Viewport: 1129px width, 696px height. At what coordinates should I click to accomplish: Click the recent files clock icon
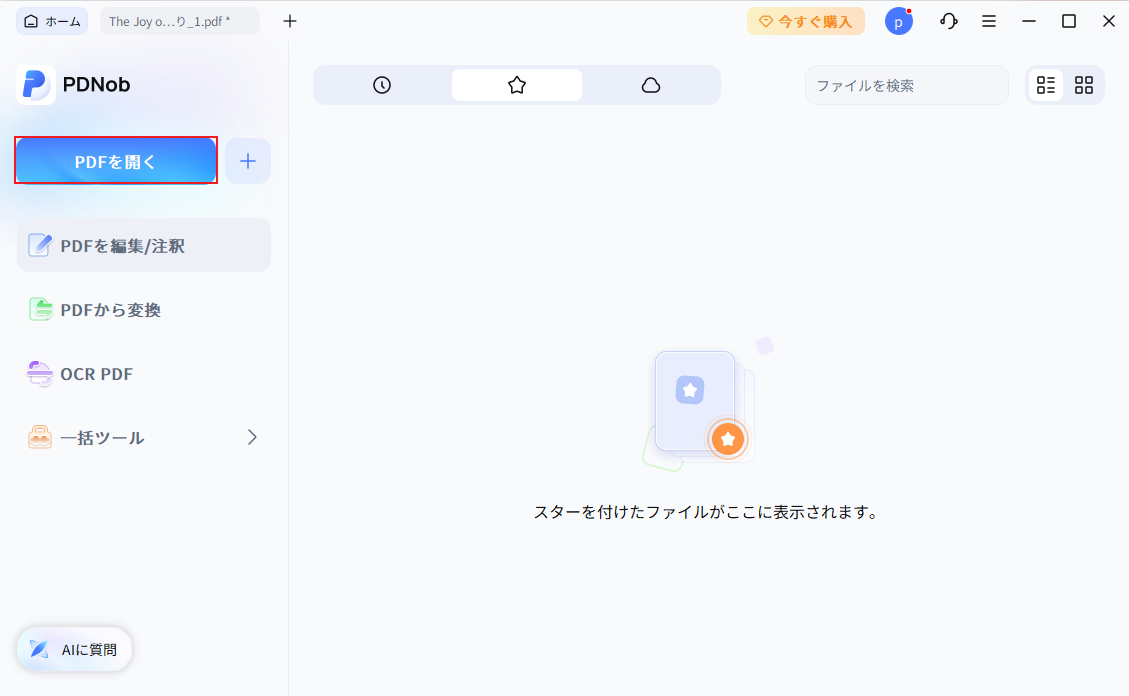coord(381,85)
